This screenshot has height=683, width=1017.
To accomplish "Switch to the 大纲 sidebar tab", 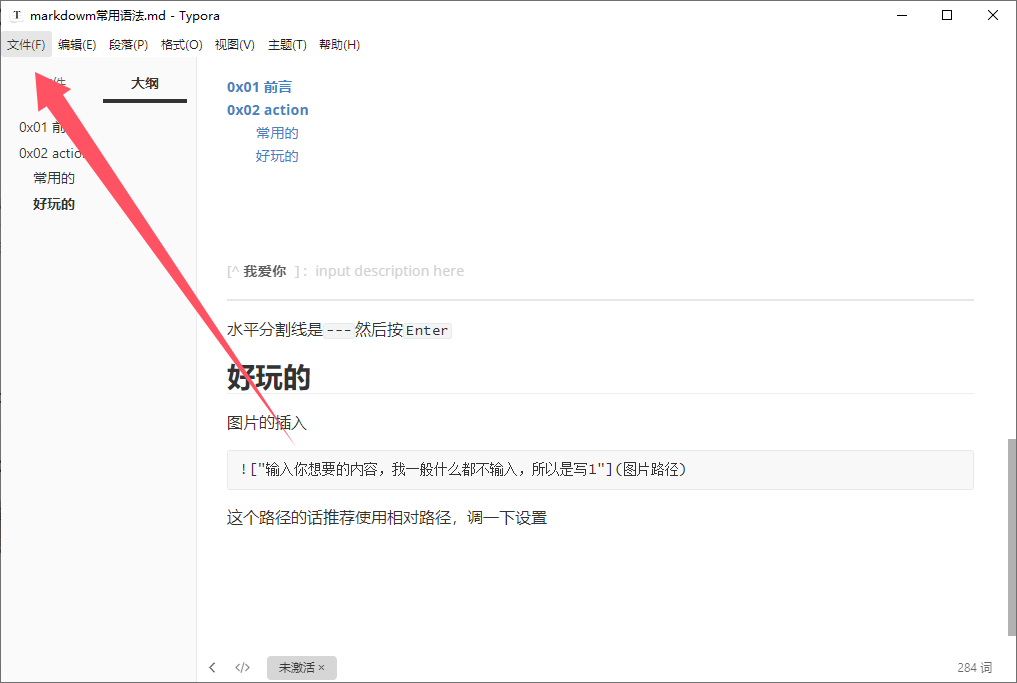I will (145, 84).
